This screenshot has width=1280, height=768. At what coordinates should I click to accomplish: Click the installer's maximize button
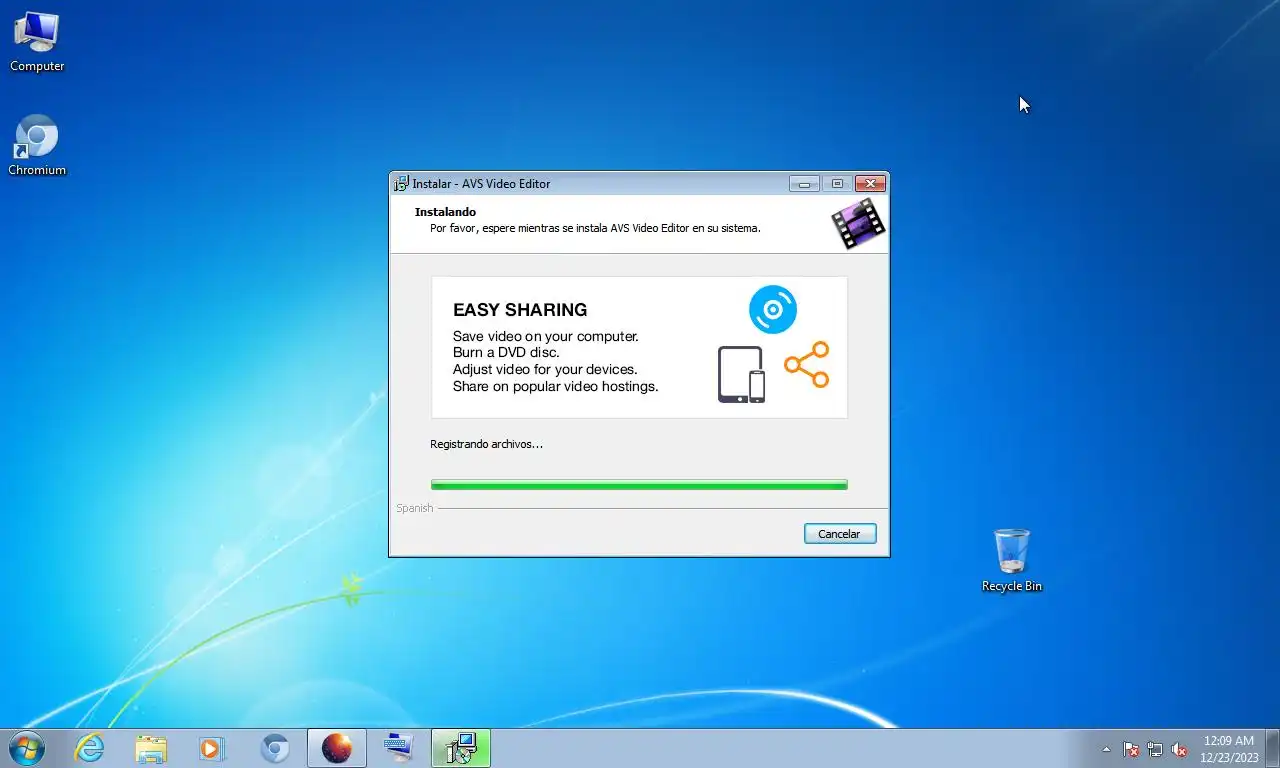(837, 184)
